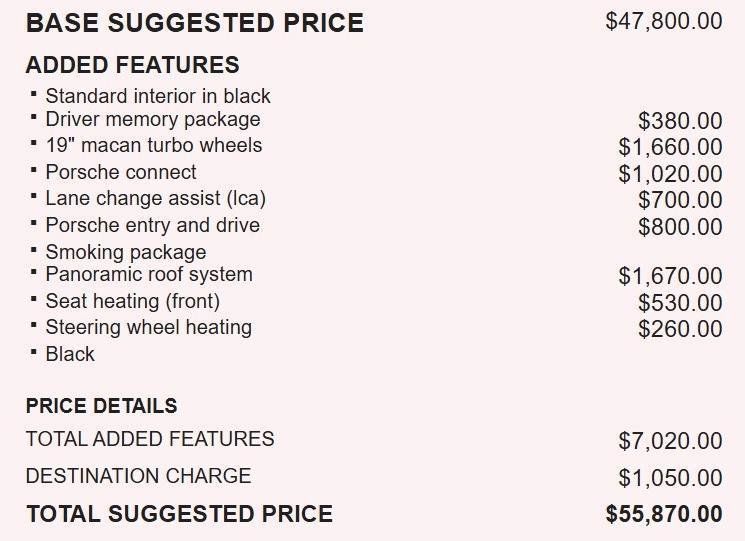Click the 19" macan turbo wheels item
This screenshot has width=745, height=541.
pos(153,145)
